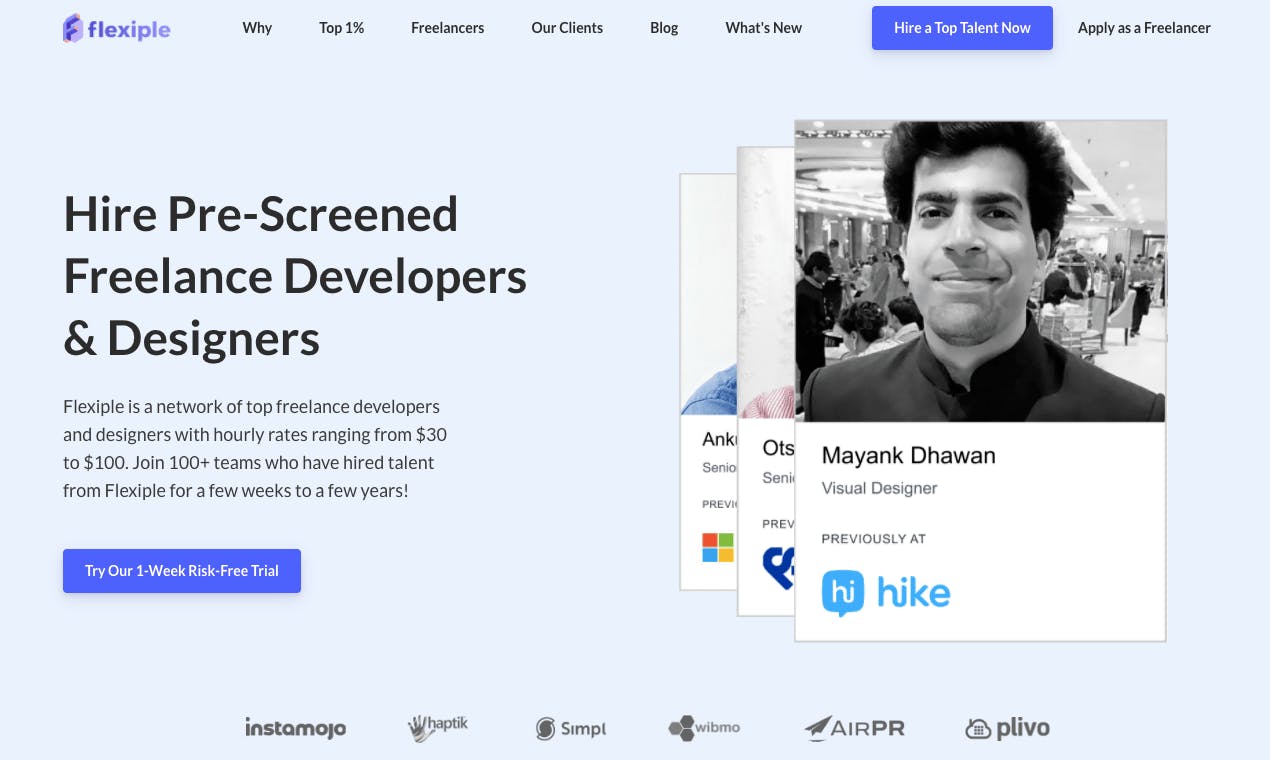The image size is (1270, 760).
Task: Click the name Mayank Dhawan
Action: click(908, 456)
